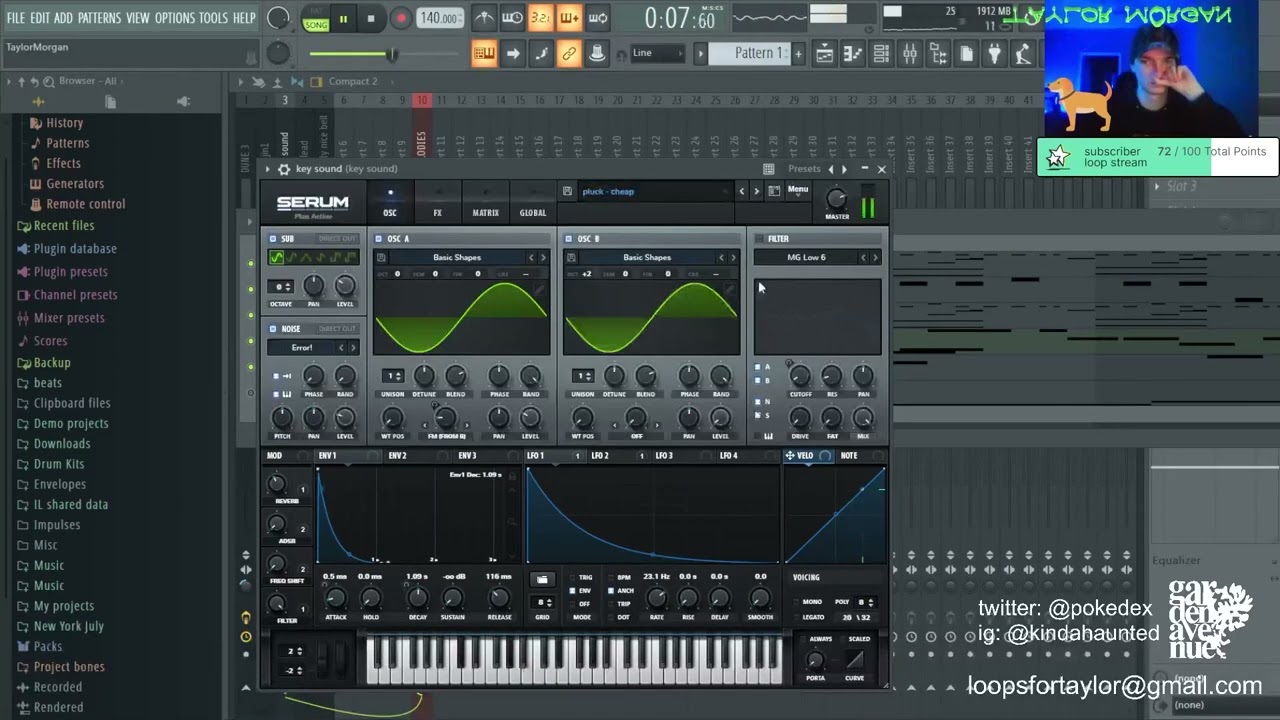This screenshot has height=720, width=1280.
Task: Toggle the SUB oscillator on/off
Action: 273,239
